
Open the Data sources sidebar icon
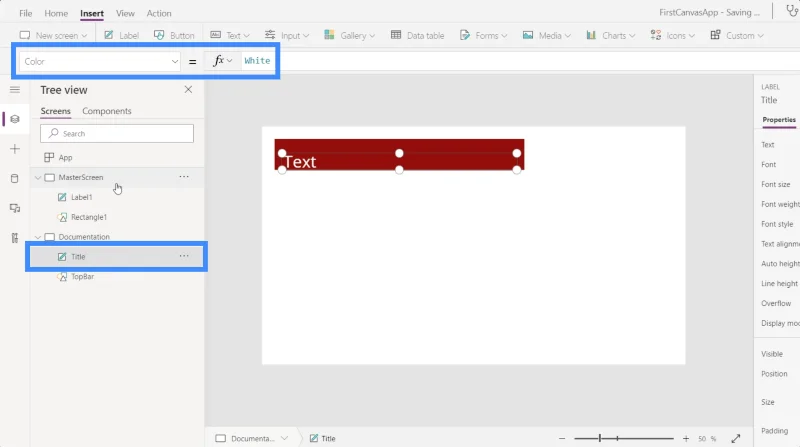click(15, 179)
